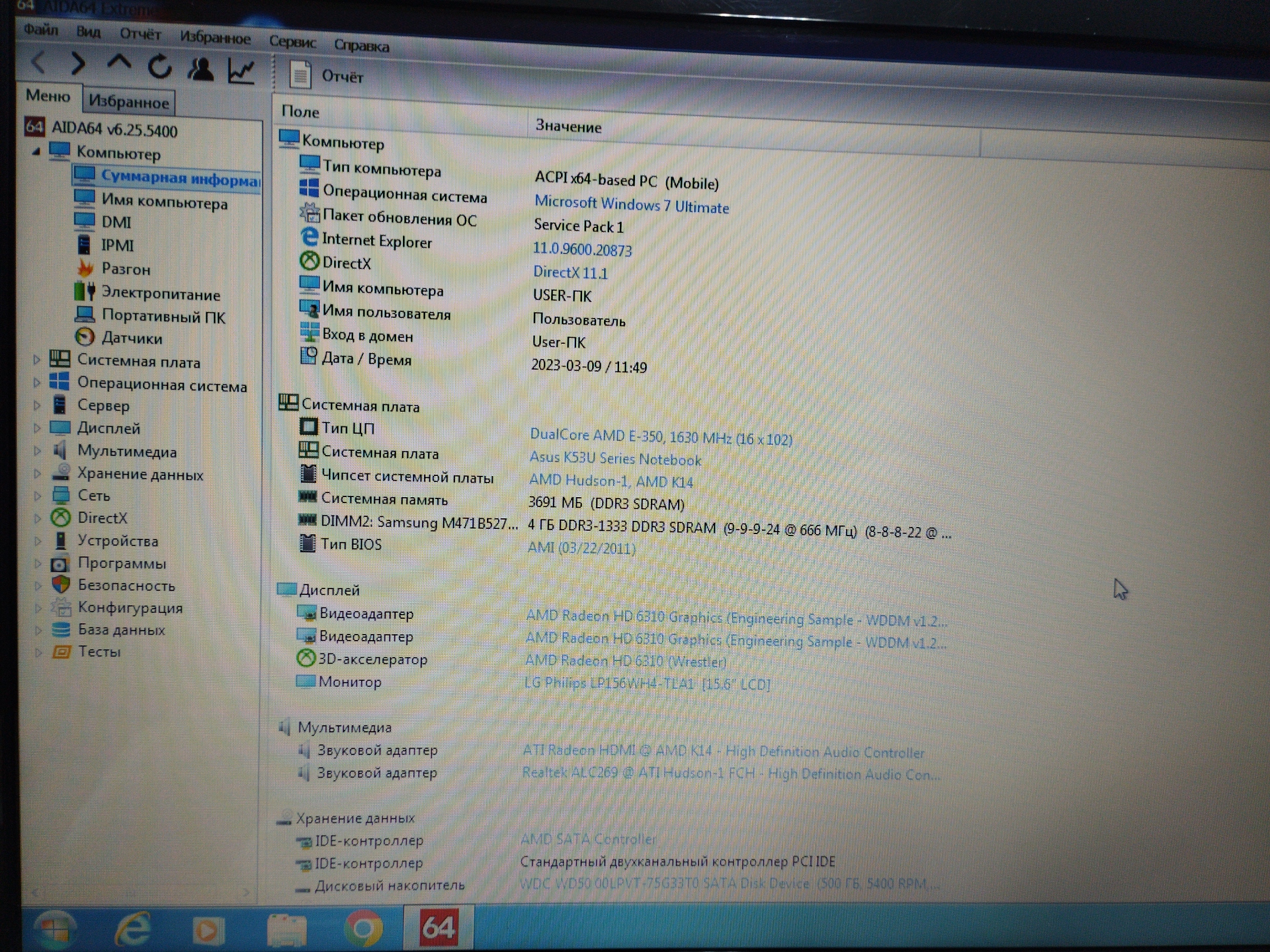Click the Forward navigation arrow
This screenshot has height=952, width=1270.
click(x=78, y=64)
